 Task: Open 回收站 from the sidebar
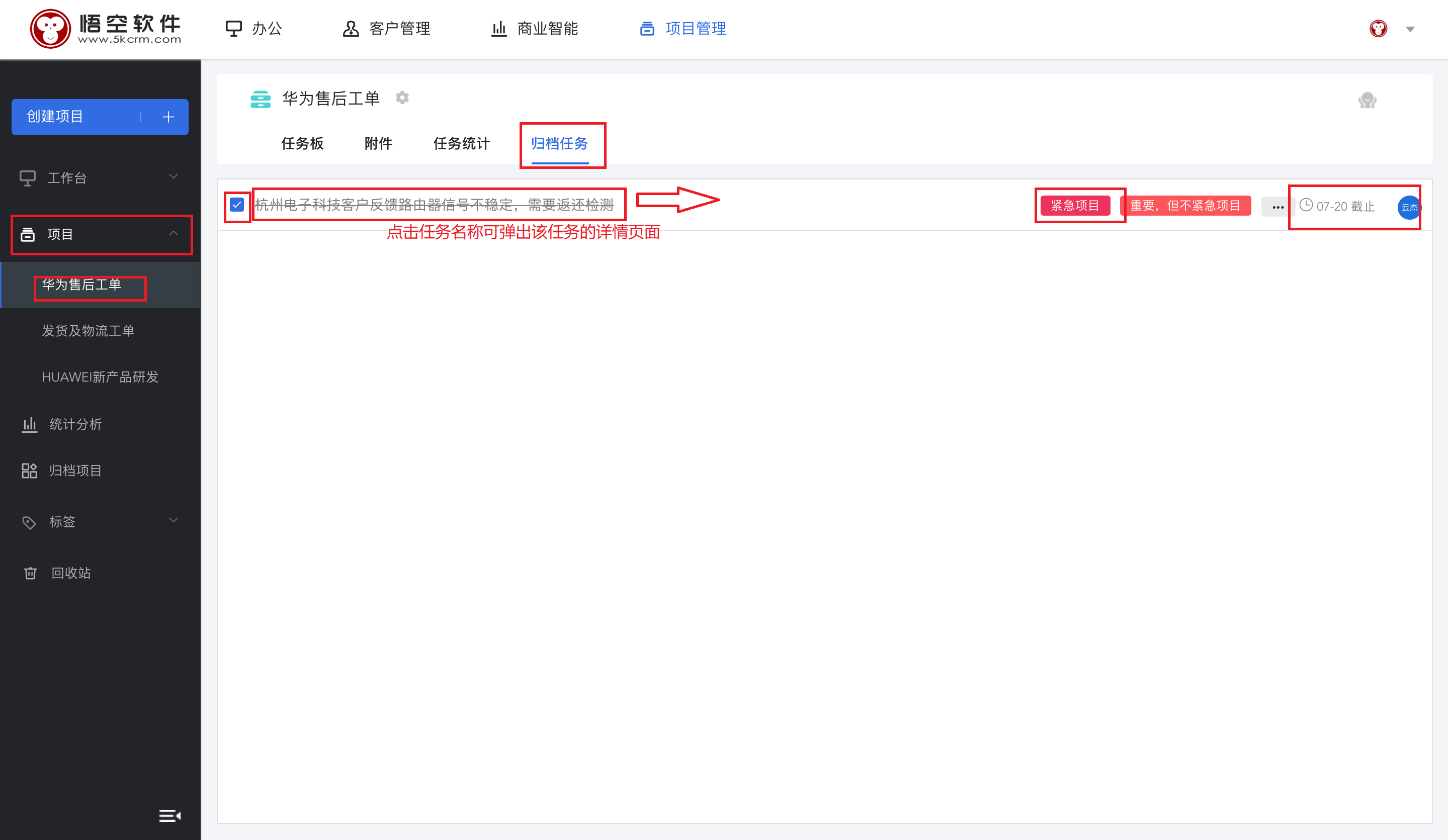pyautogui.click(x=71, y=573)
